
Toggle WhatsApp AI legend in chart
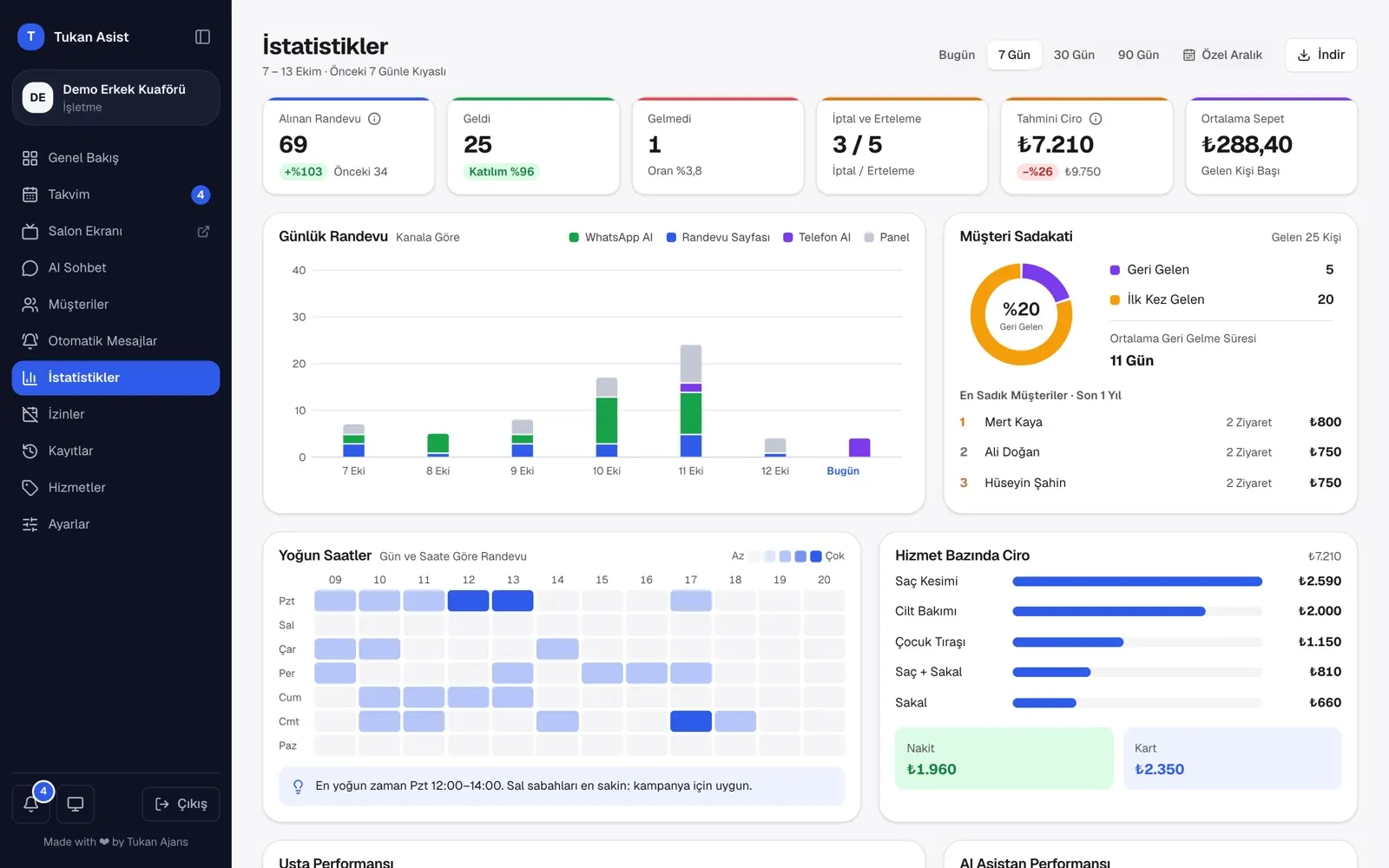point(610,237)
